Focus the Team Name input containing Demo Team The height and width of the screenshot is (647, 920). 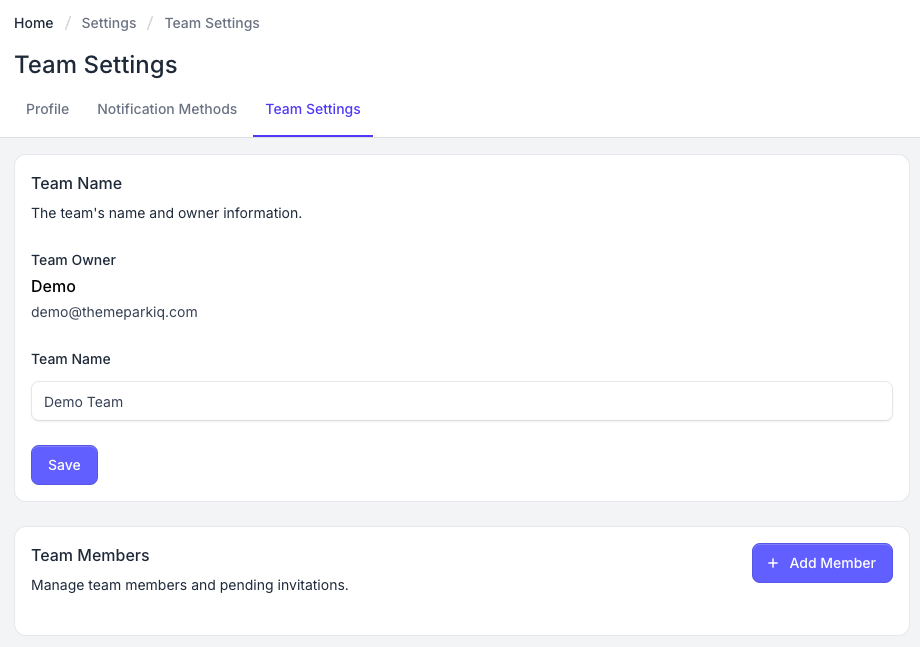coord(461,401)
